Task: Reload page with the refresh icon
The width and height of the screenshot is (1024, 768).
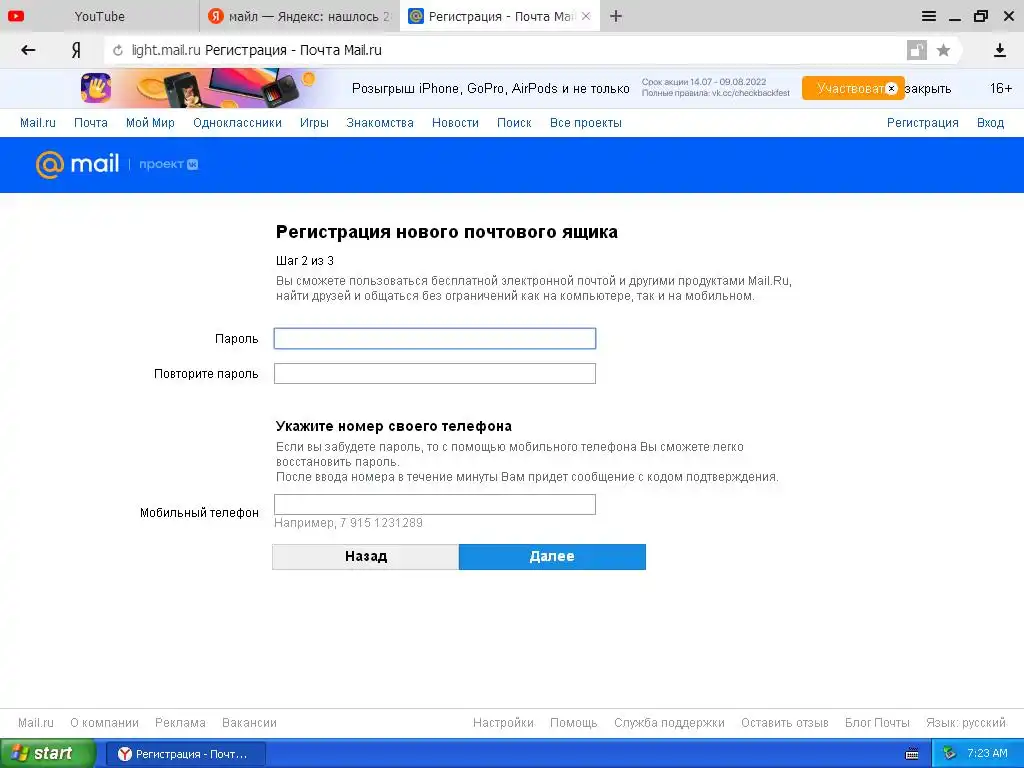Action: pos(118,50)
